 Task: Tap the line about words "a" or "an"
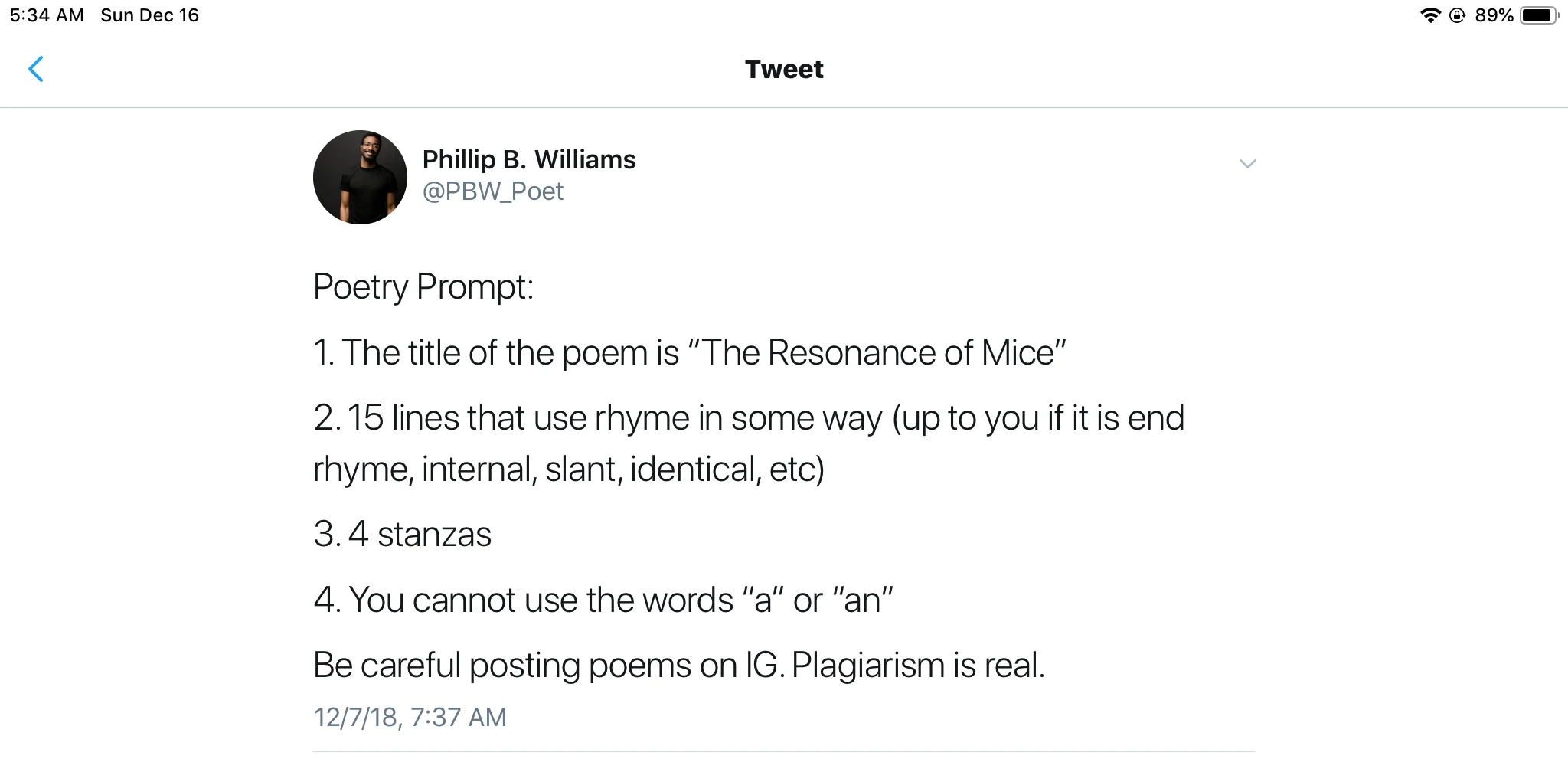603,600
